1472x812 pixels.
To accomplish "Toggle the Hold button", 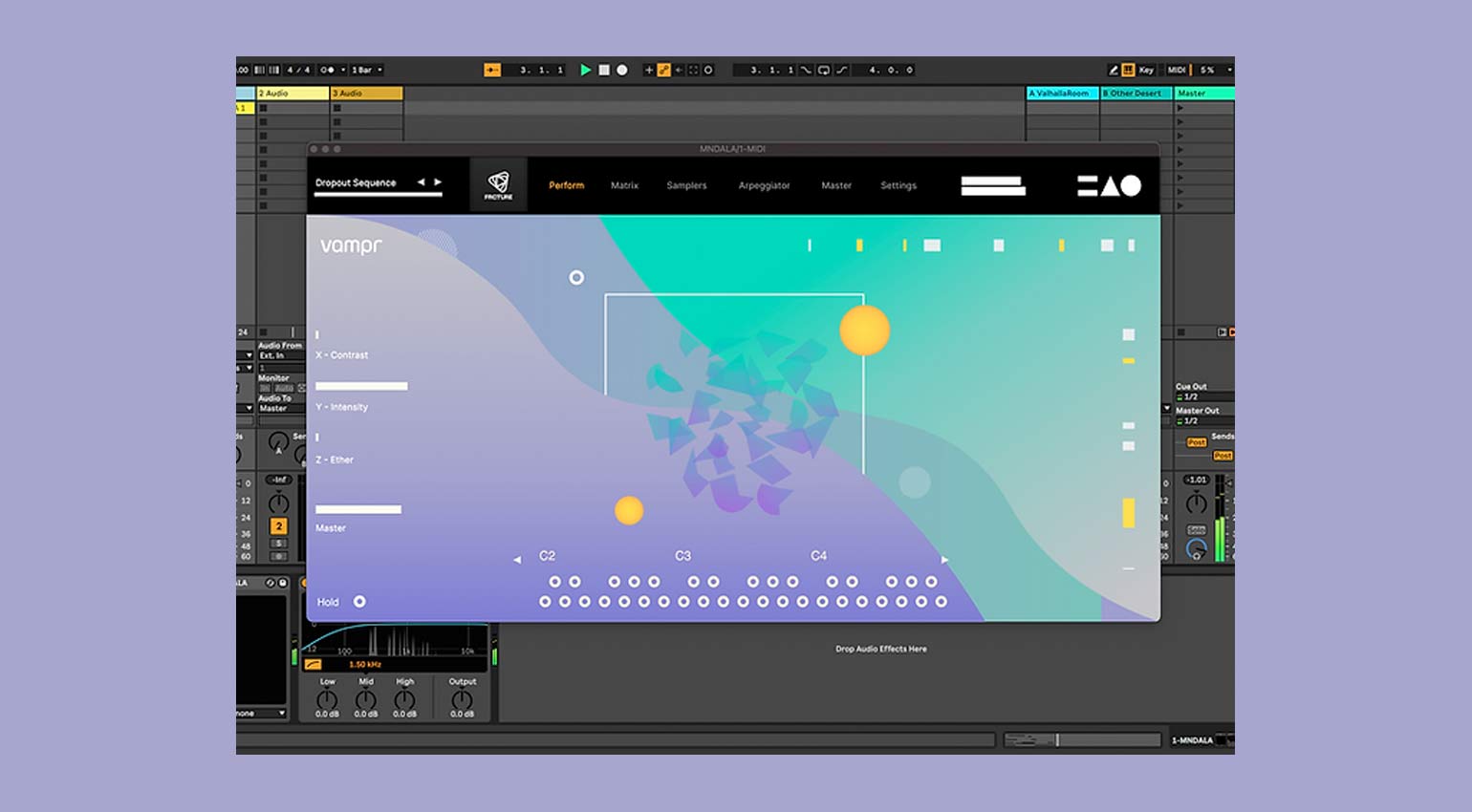I will (359, 602).
